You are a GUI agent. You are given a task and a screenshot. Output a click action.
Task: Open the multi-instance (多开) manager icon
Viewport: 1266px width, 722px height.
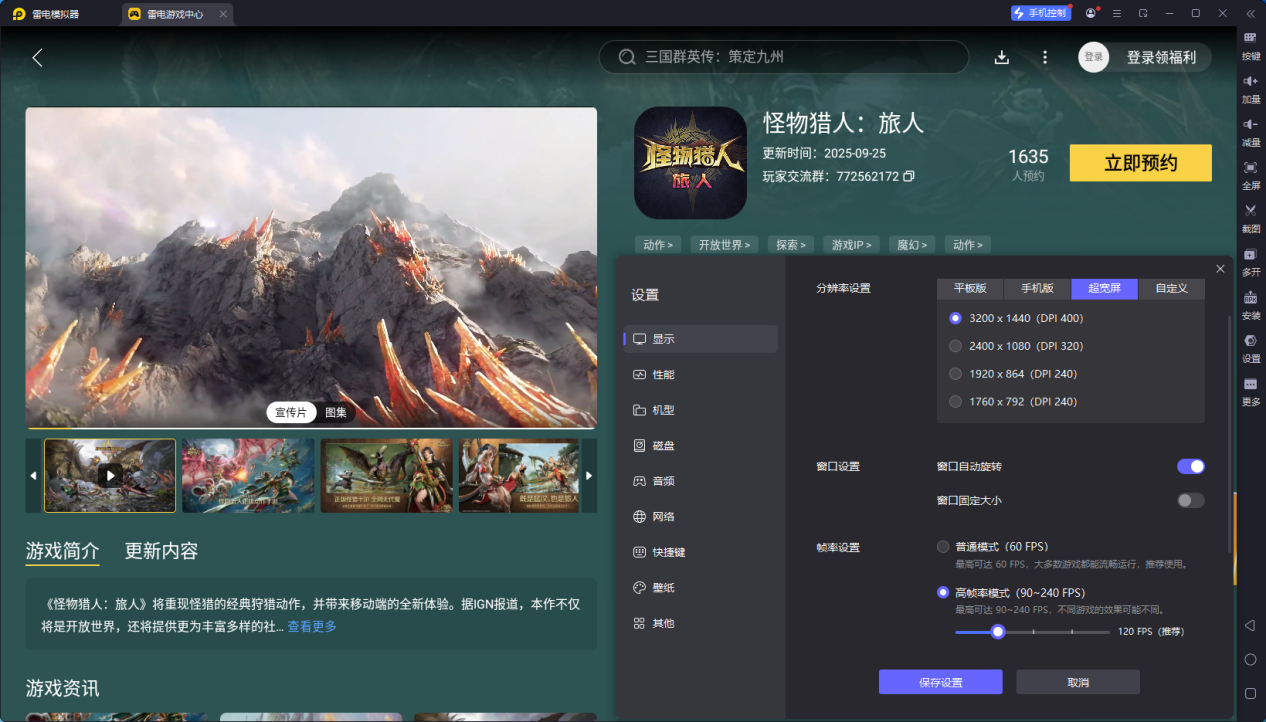1250,255
